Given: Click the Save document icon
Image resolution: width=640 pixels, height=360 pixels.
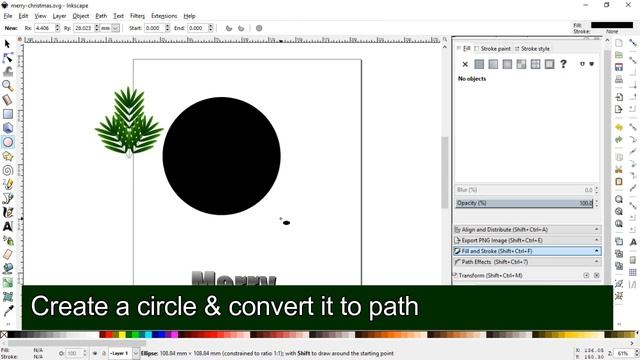Looking at the screenshot, I should [619, 67].
